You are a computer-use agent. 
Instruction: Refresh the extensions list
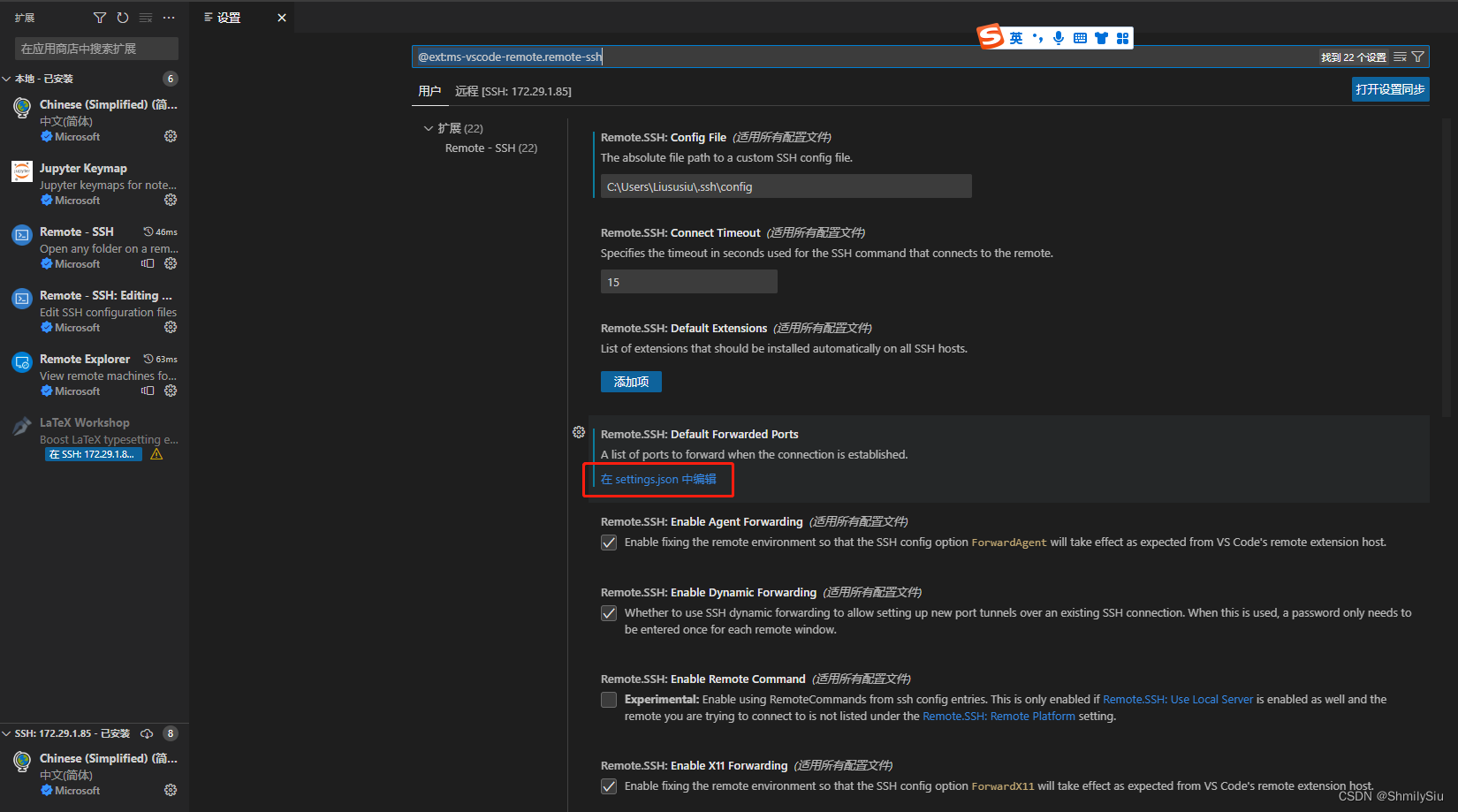[x=123, y=17]
